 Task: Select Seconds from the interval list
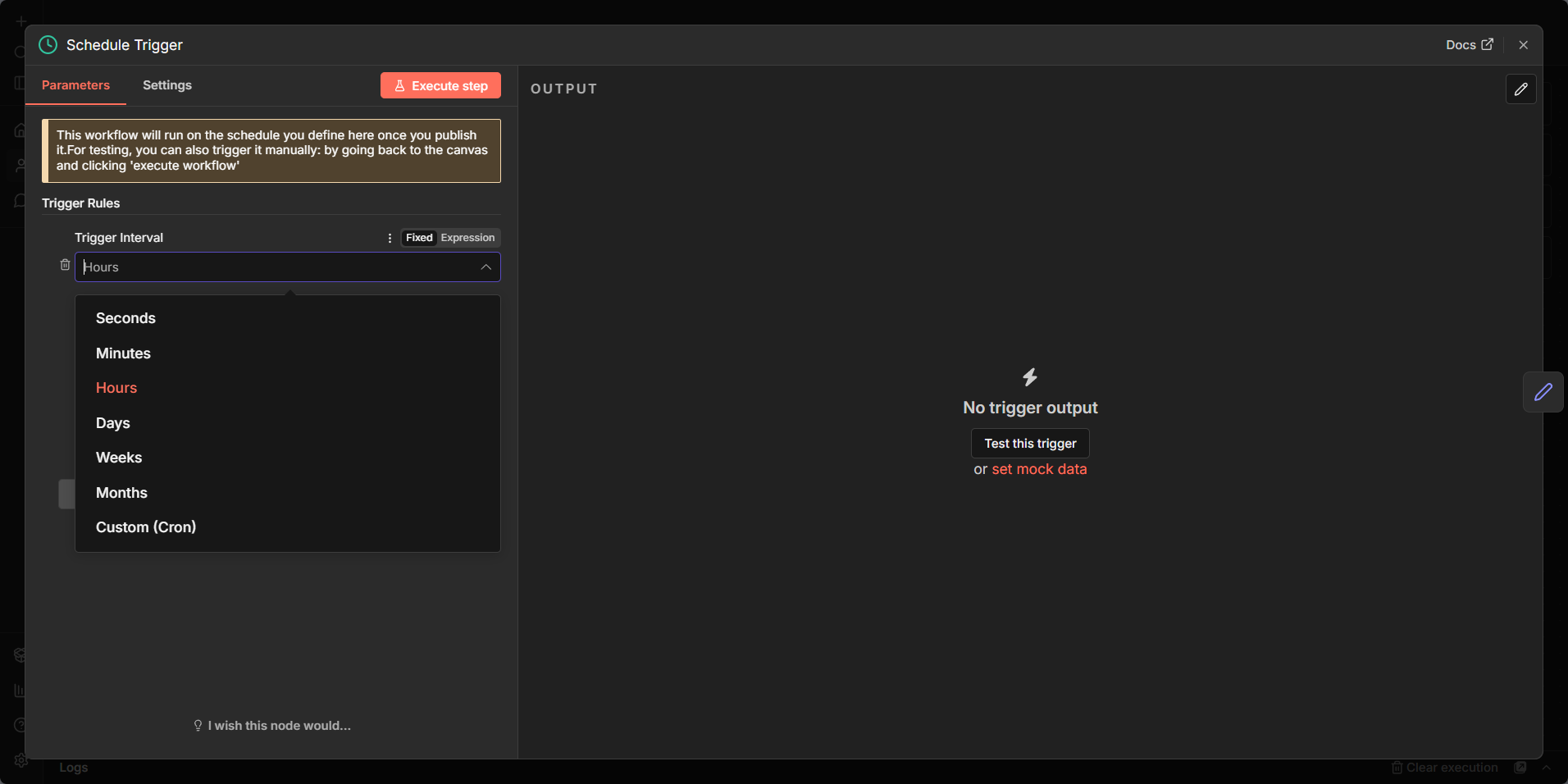125,318
